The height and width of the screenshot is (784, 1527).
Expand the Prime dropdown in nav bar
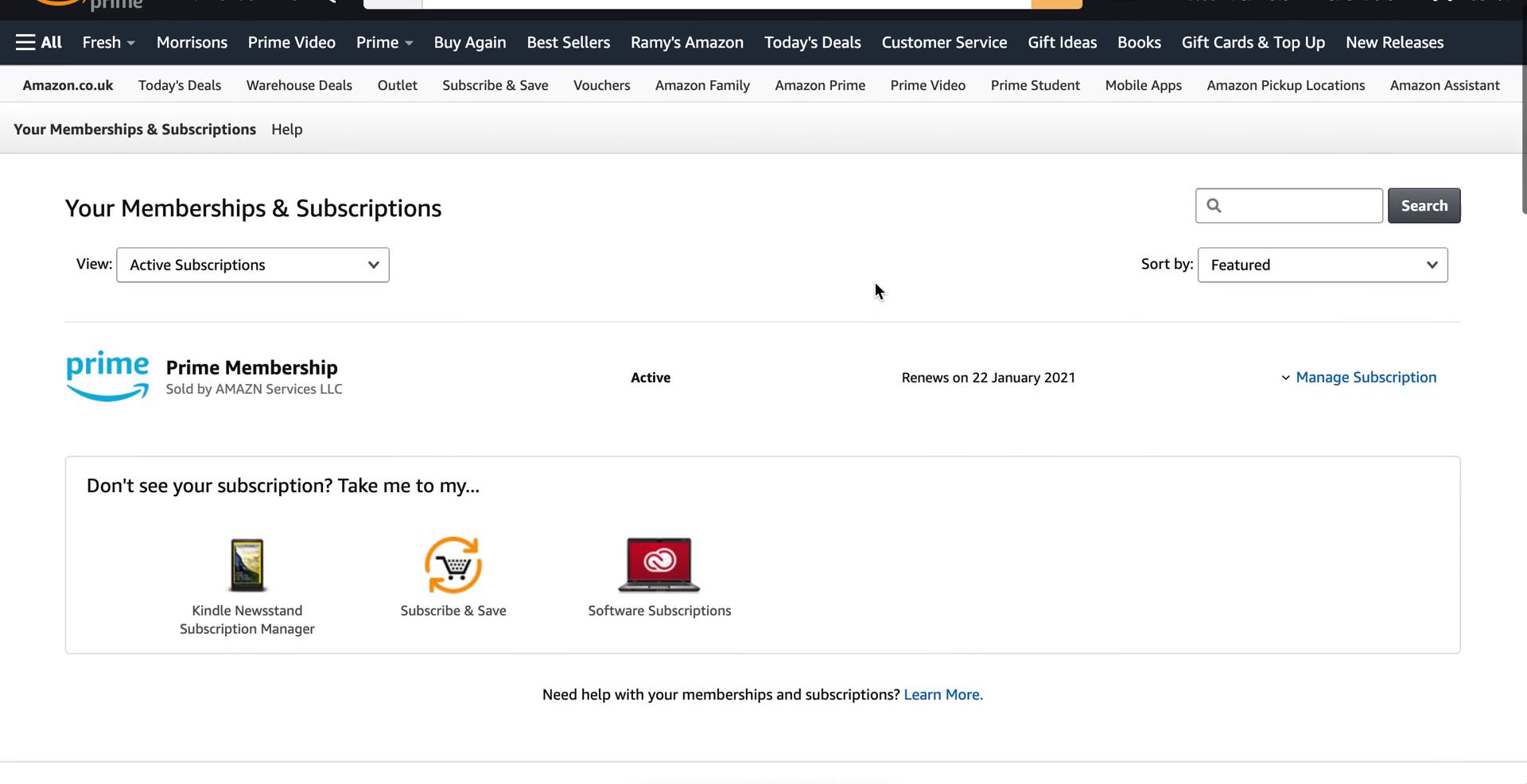point(384,42)
